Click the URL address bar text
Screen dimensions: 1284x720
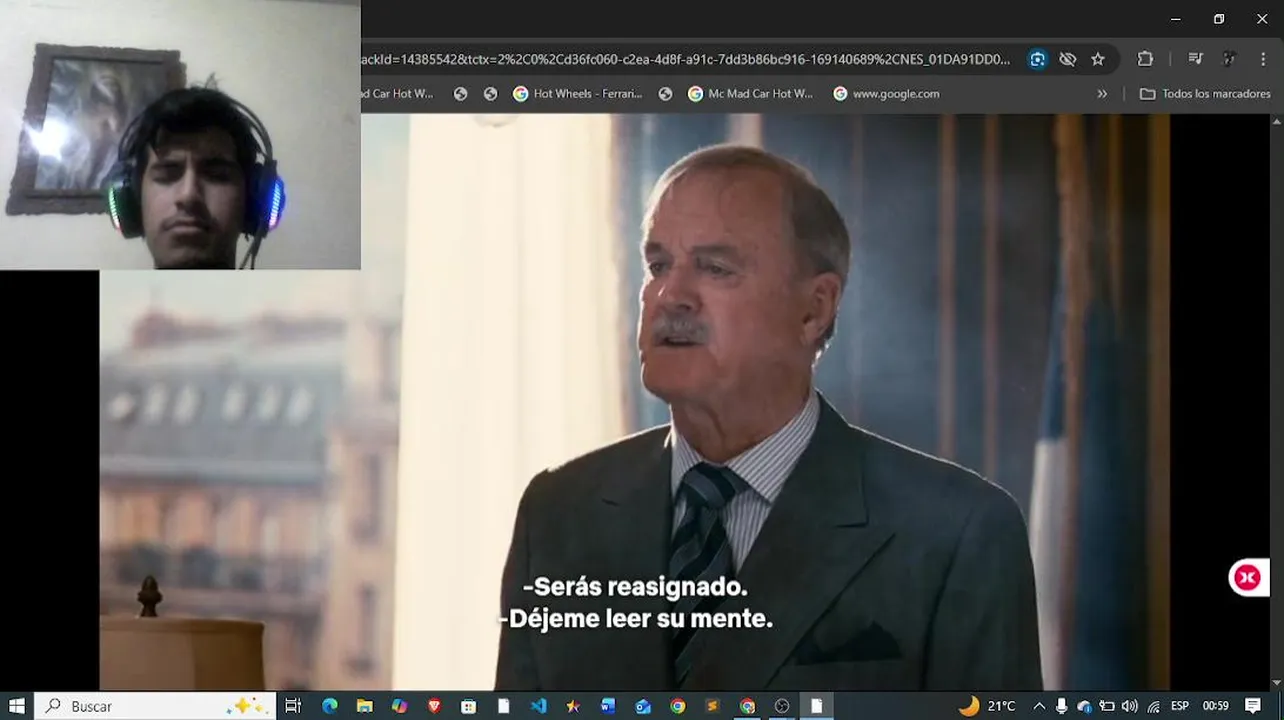(x=686, y=59)
